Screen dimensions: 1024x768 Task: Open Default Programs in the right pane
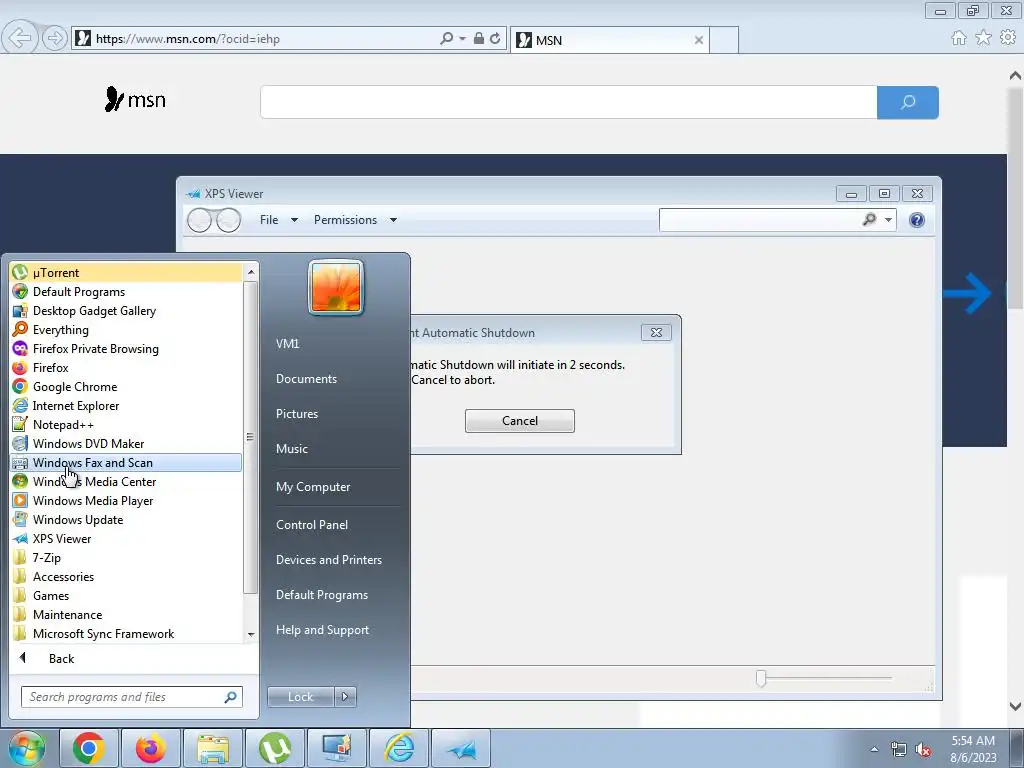322,594
